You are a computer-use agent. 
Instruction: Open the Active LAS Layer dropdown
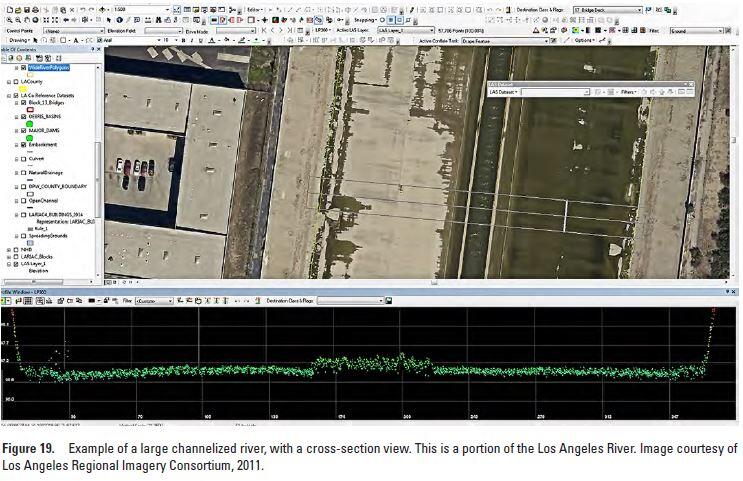click(x=405, y=30)
